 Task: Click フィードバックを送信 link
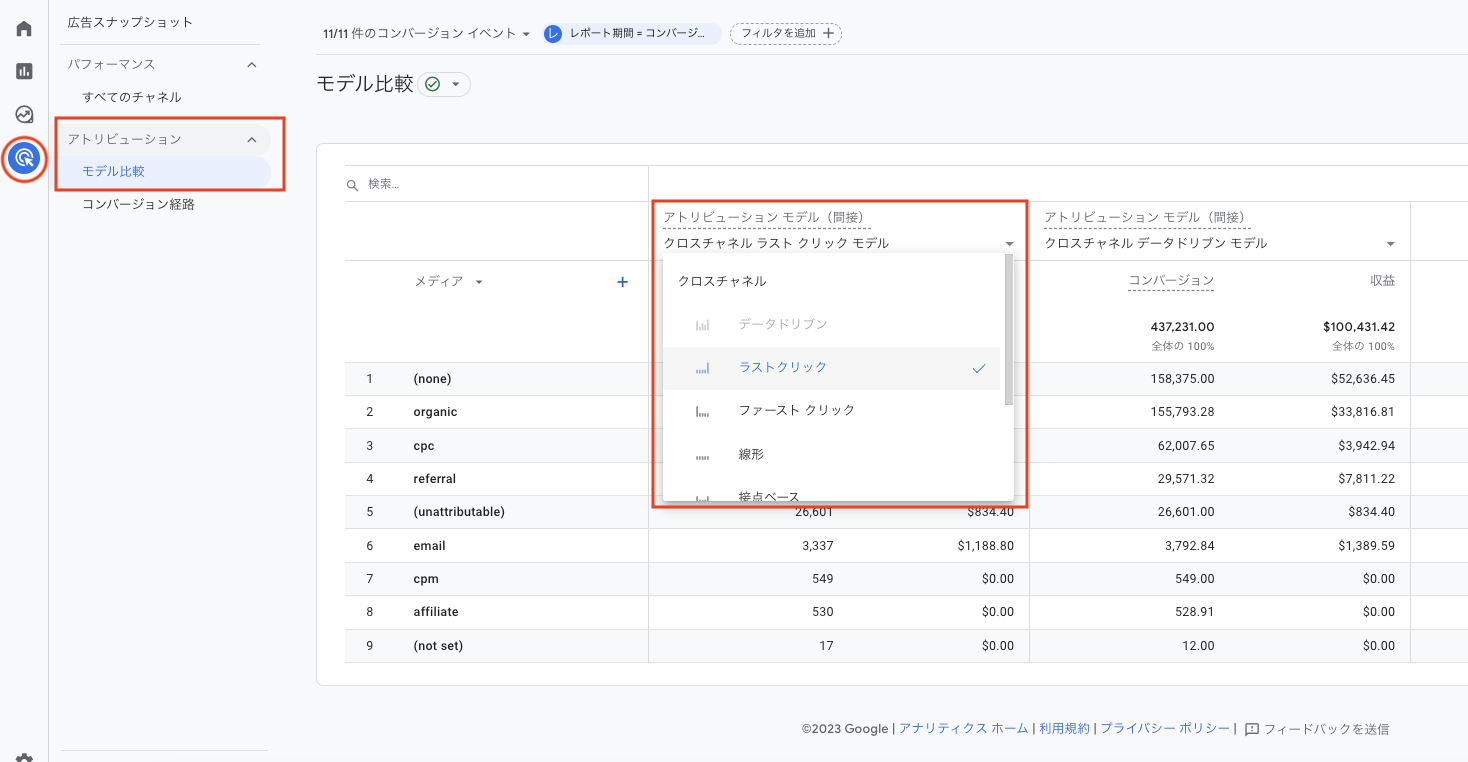click(1326, 729)
